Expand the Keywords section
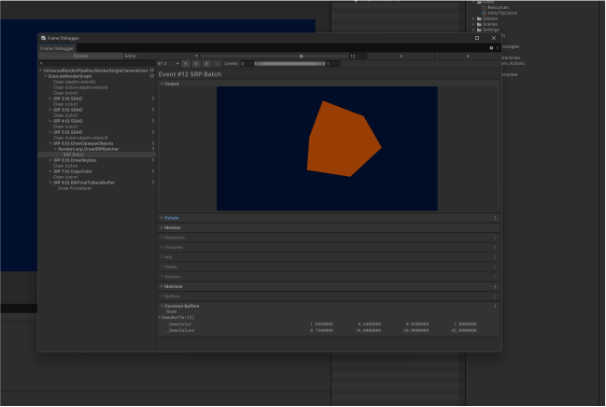This screenshot has width=606, height=407. pos(162,238)
